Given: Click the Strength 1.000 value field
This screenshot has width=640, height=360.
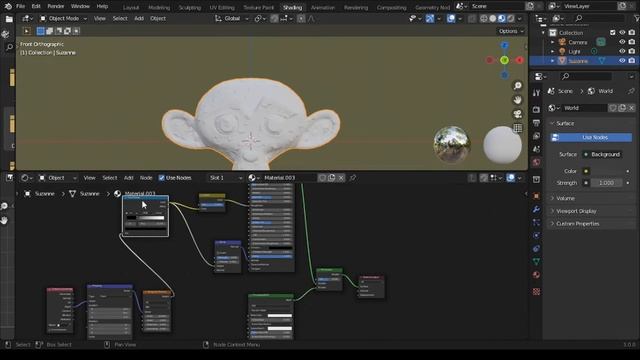Looking at the screenshot, I should tap(606, 183).
